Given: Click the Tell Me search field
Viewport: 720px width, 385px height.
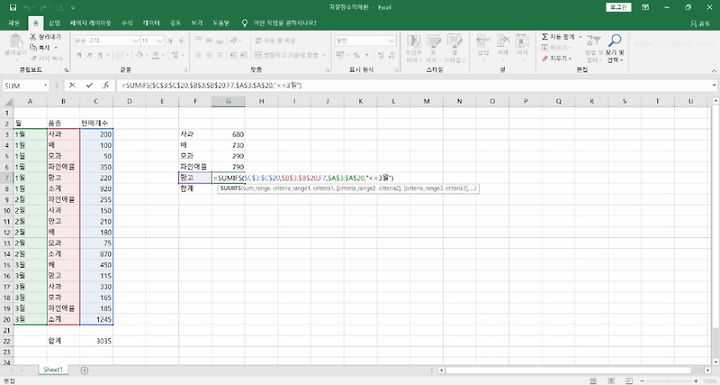Looking at the screenshot, I should click(x=285, y=23).
